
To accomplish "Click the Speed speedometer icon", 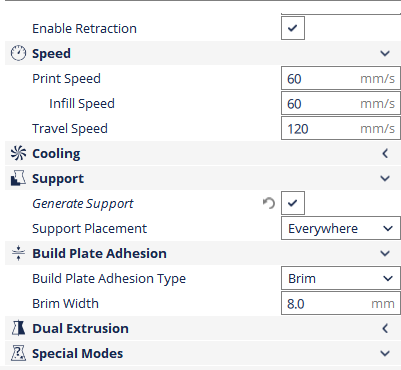I will (18, 53).
